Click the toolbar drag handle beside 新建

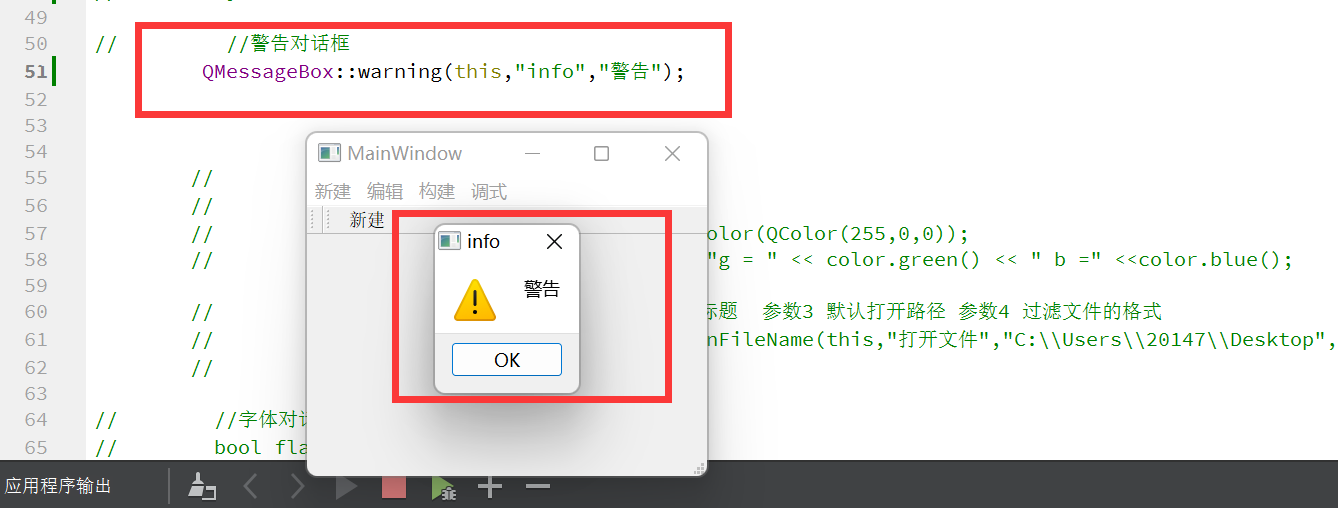point(318,220)
